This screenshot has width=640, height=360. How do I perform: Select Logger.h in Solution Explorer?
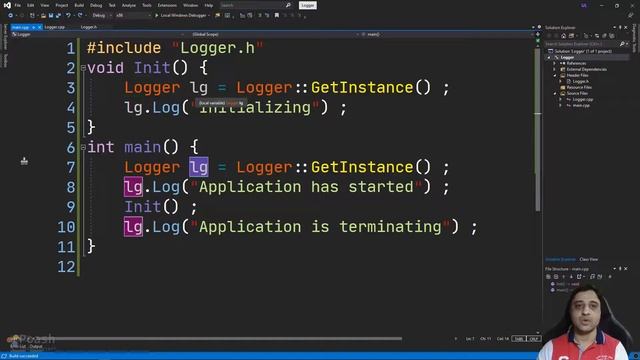click(580, 82)
